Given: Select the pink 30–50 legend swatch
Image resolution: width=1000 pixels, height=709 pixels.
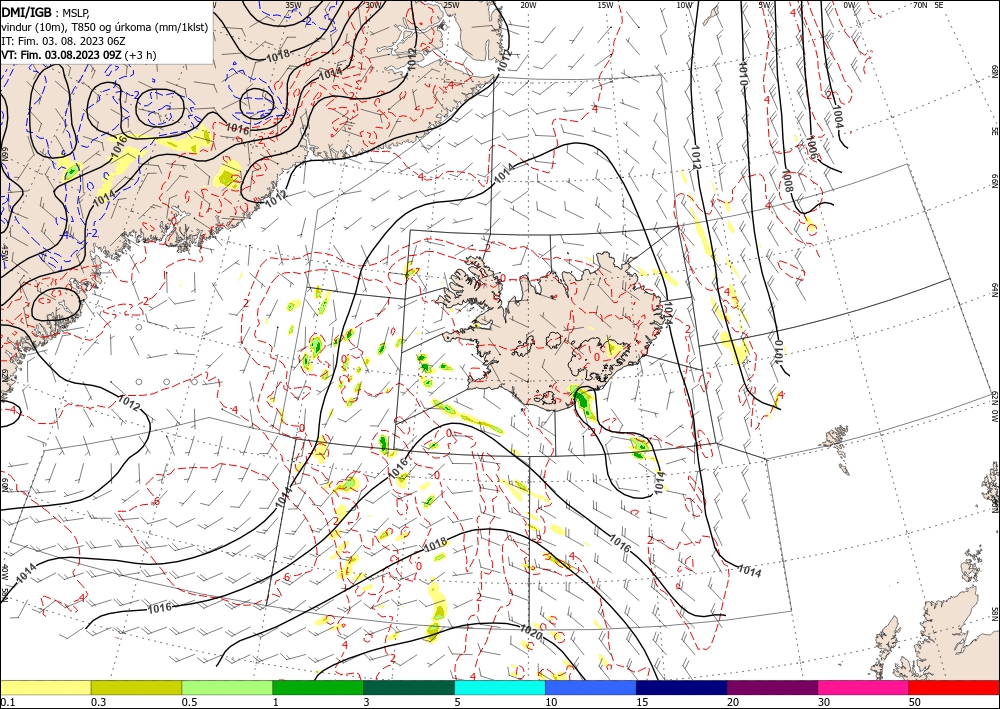Looking at the screenshot, I should pyautogui.click(x=864, y=687).
